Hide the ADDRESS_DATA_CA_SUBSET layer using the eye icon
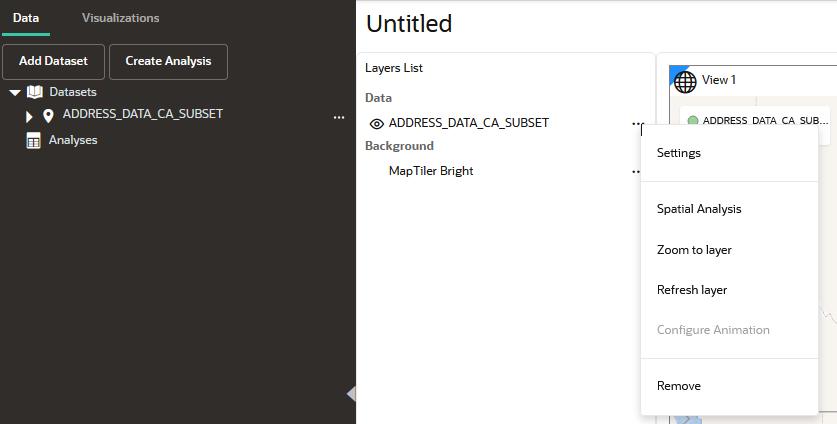The width and height of the screenshot is (837, 424). click(x=377, y=124)
